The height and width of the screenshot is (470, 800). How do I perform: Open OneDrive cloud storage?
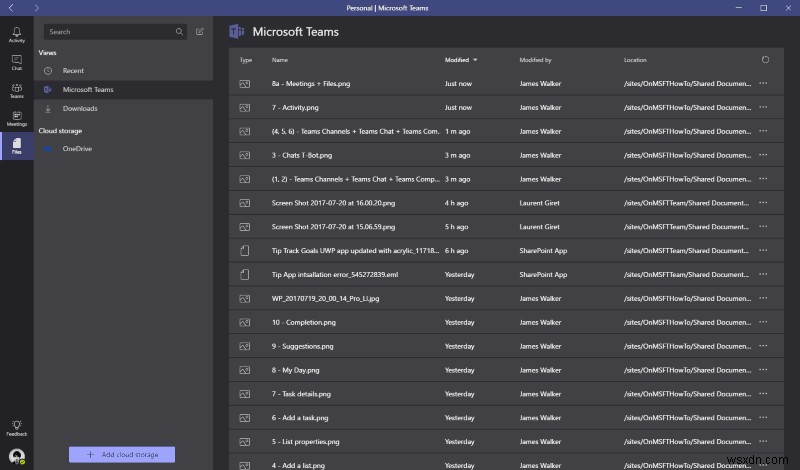(123, 149)
